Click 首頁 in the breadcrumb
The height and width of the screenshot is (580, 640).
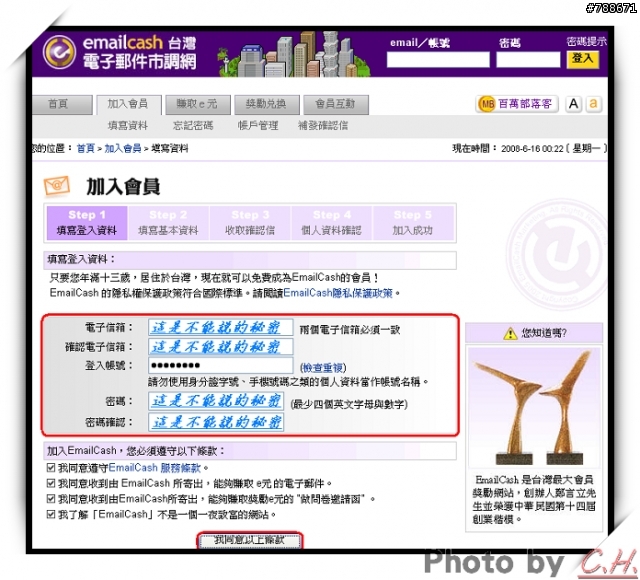click(86, 148)
